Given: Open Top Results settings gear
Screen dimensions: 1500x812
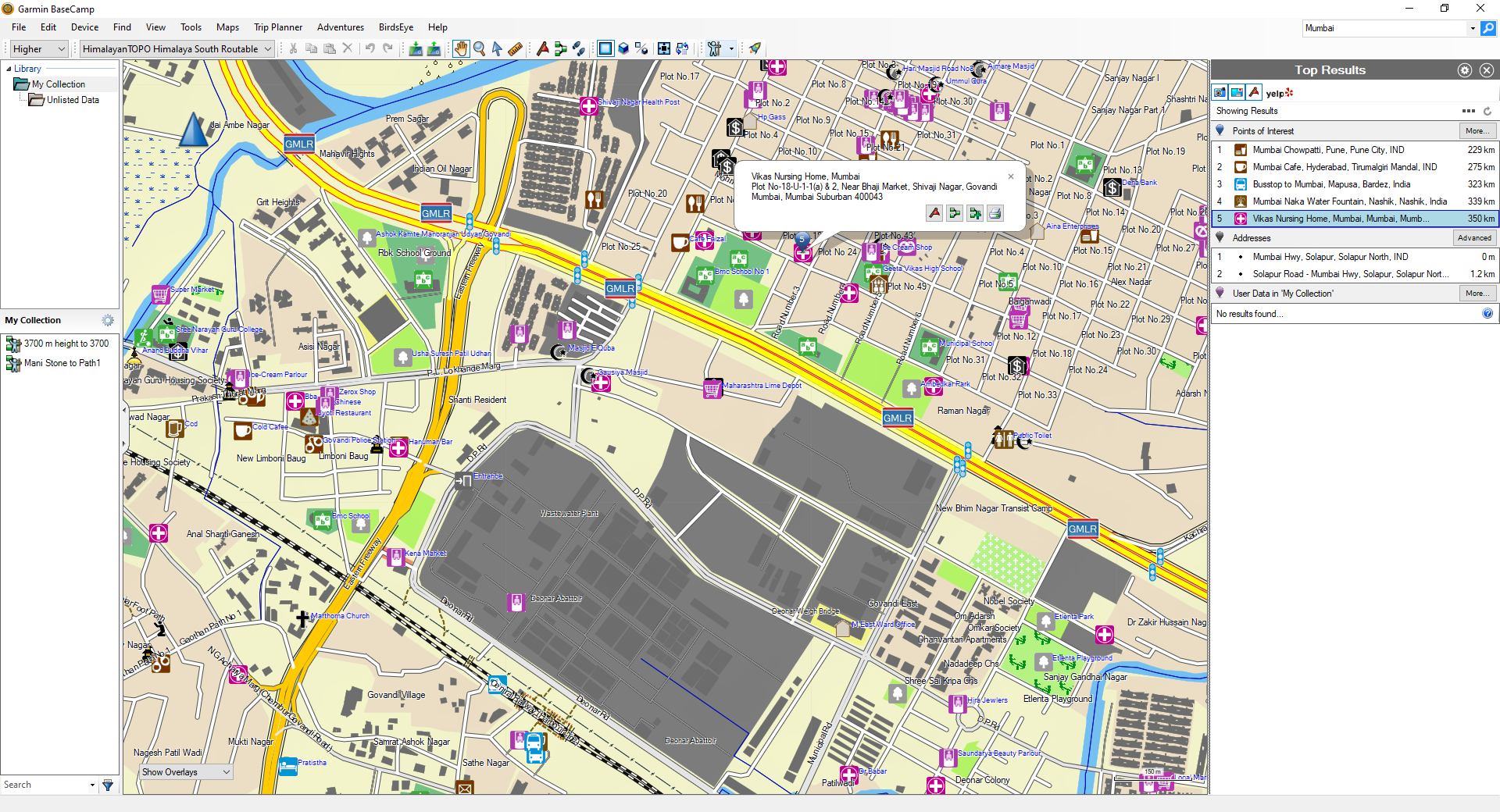Looking at the screenshot, I should 1465,70.
